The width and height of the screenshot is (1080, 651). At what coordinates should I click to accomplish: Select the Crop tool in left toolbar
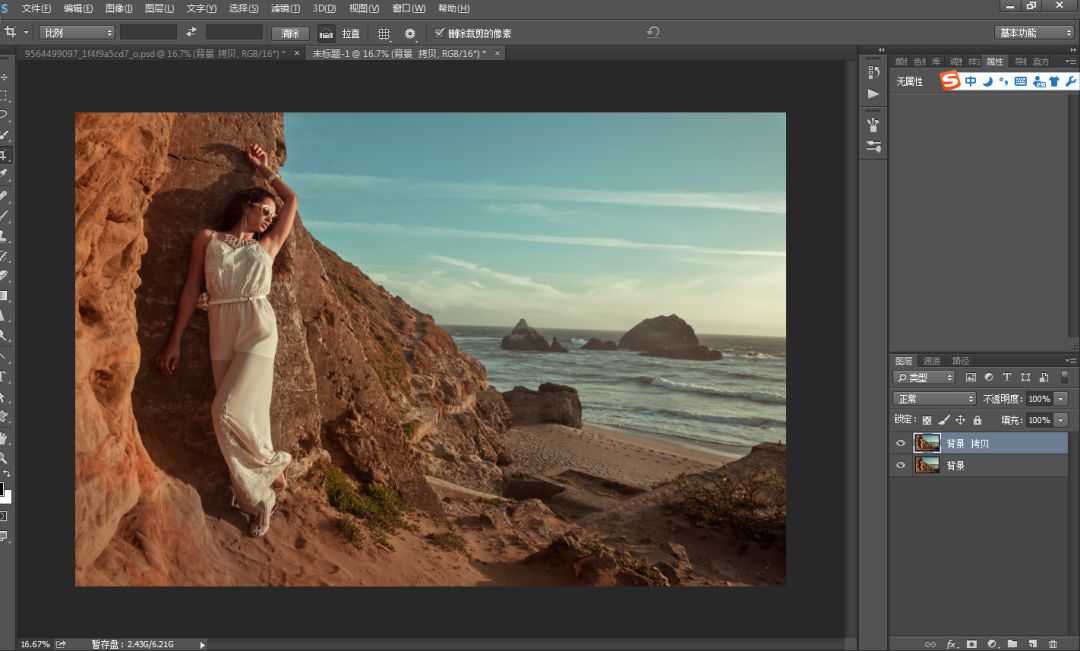coord(4,155)
